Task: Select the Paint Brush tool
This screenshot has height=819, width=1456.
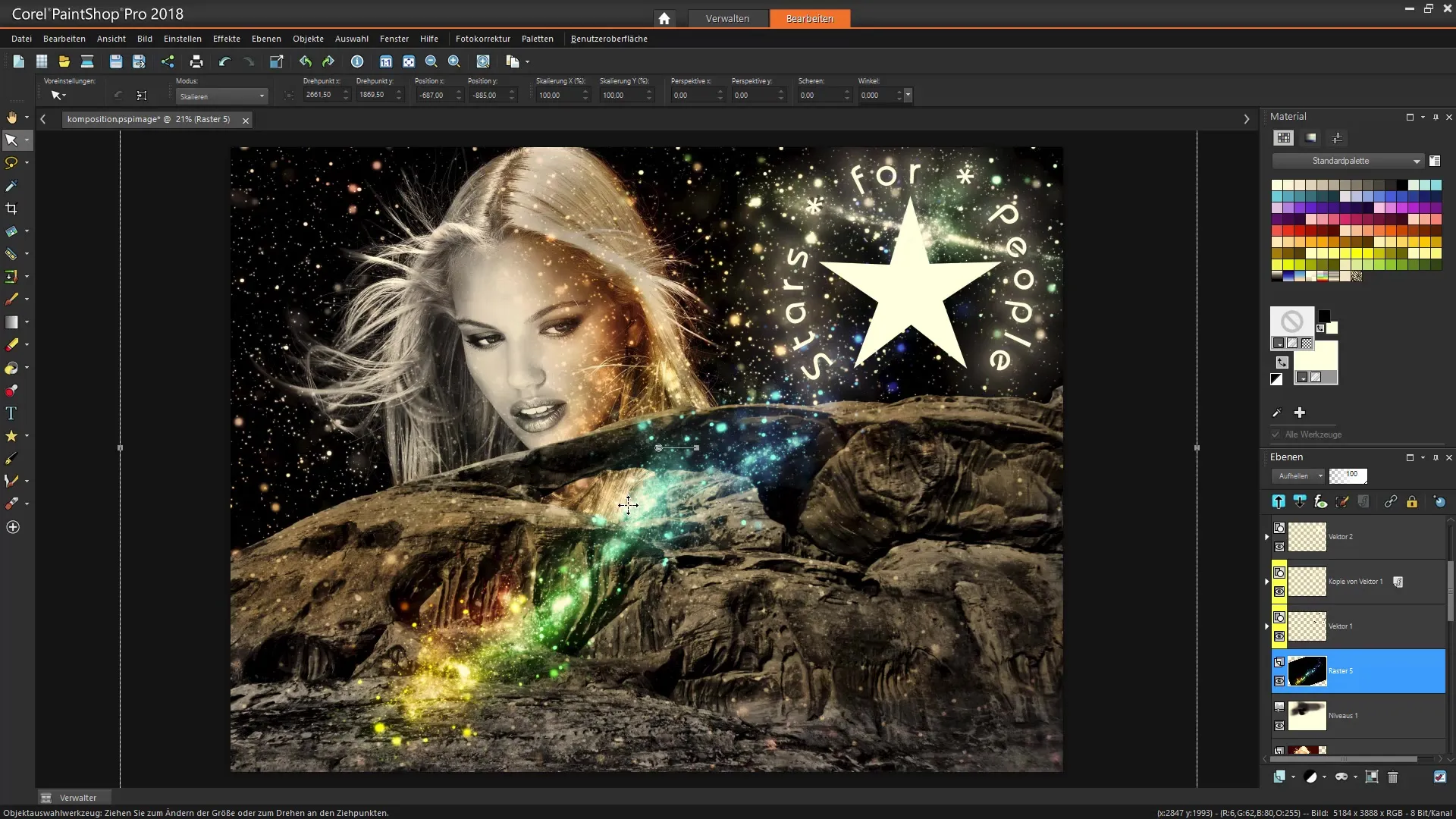Action: pyautogui.click(x=11, y=300)
